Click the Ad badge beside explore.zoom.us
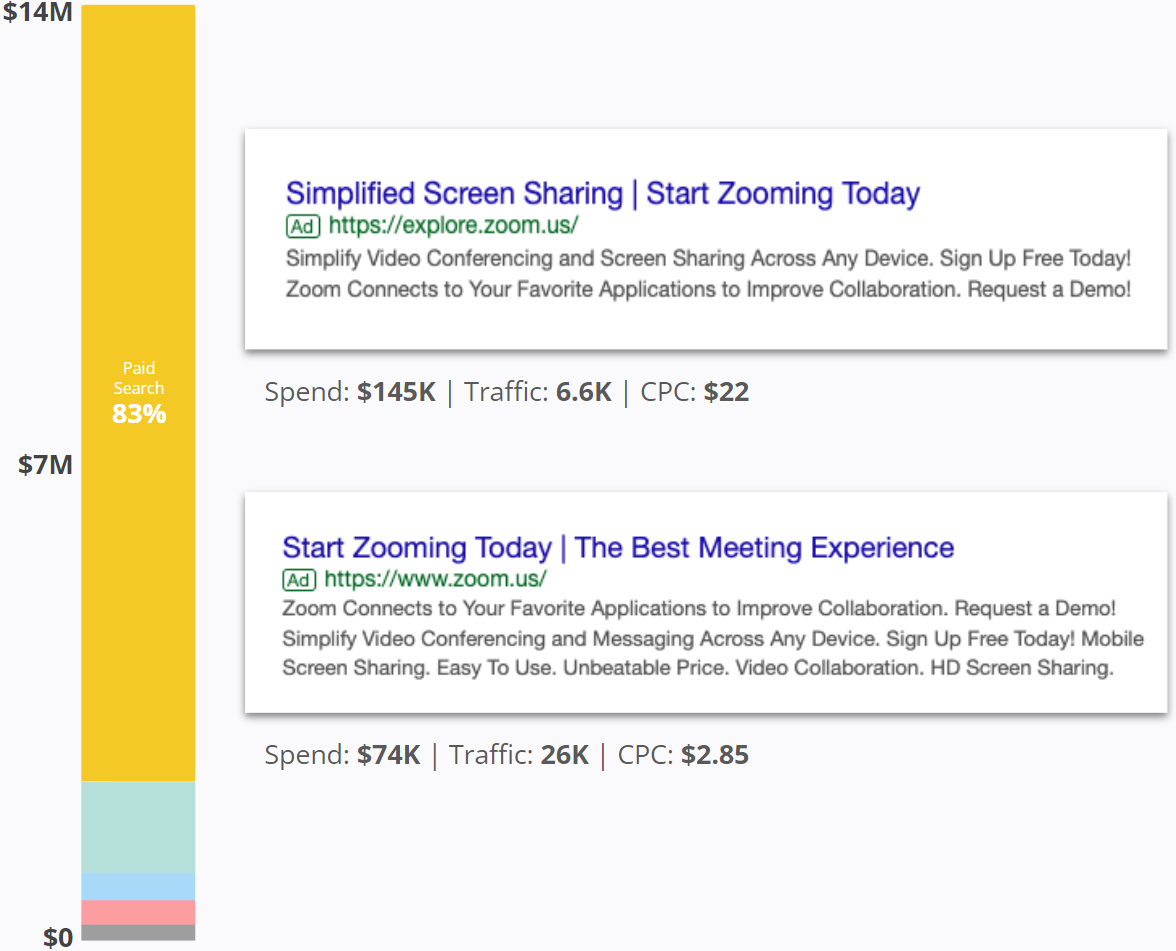This screenshot has width=1176, height=951. point(303,225)
